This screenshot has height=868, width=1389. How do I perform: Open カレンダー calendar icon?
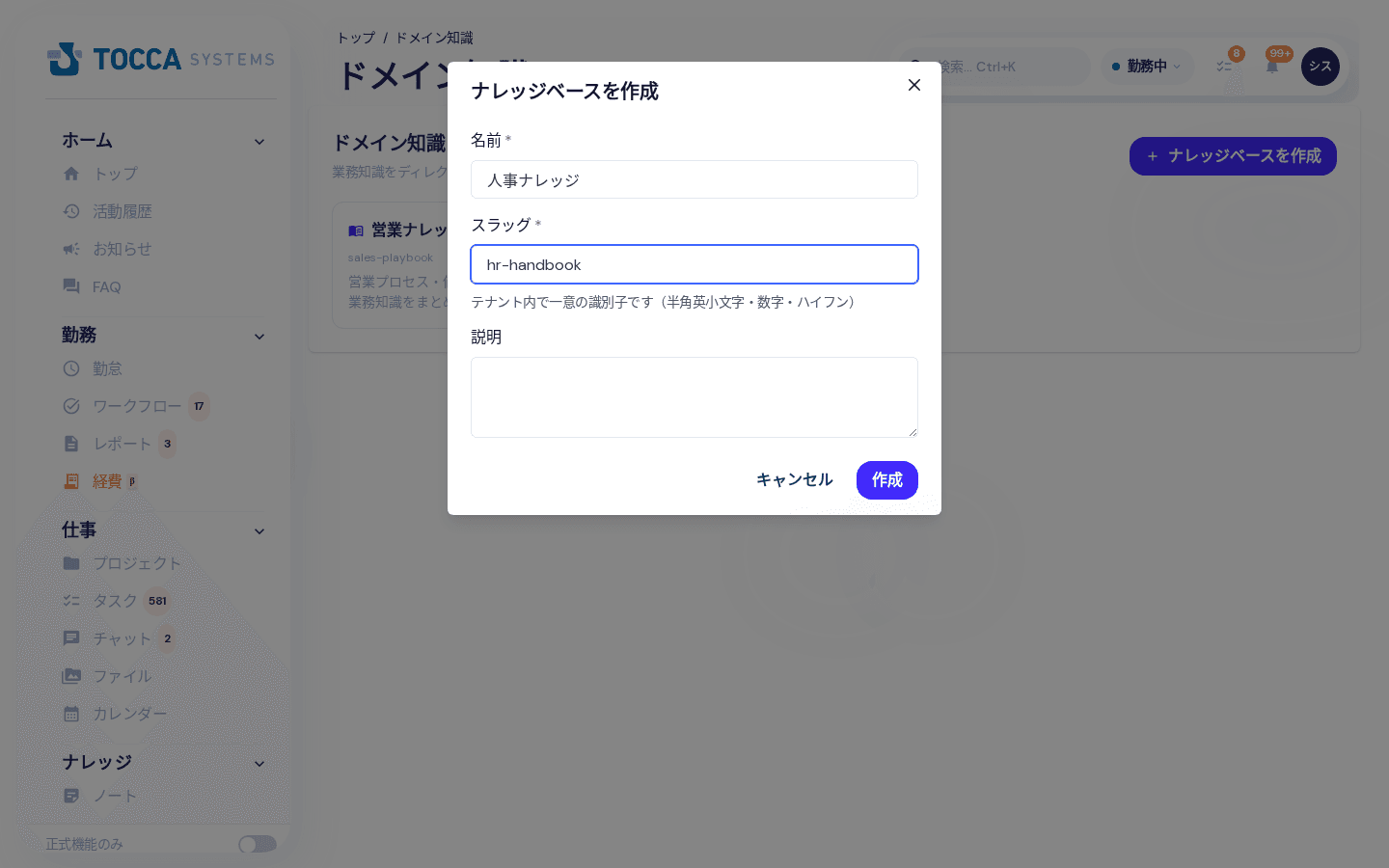pyautogui.click(x=71, y=714)
